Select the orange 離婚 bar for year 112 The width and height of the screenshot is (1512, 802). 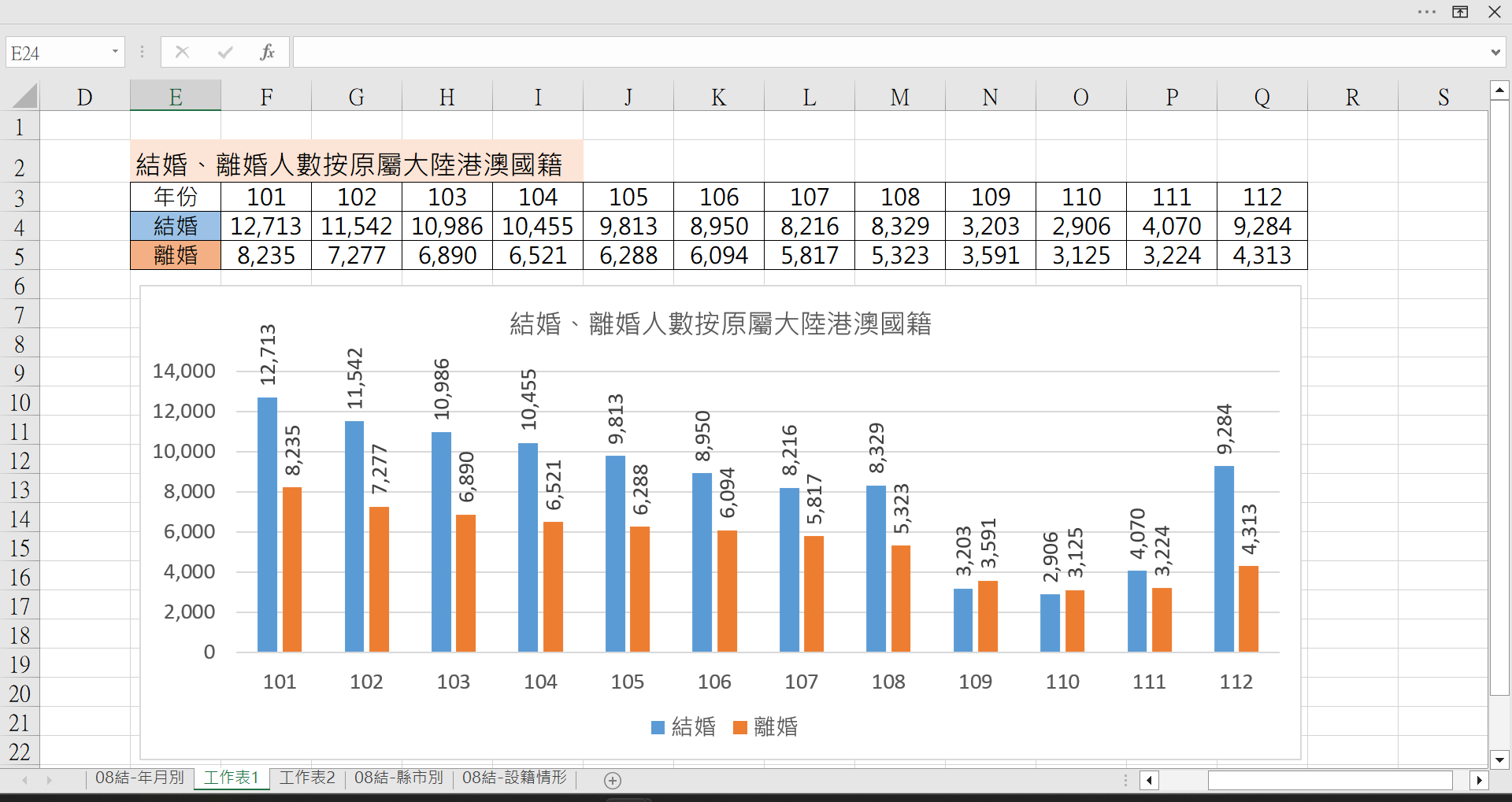tap(1248, 608)
